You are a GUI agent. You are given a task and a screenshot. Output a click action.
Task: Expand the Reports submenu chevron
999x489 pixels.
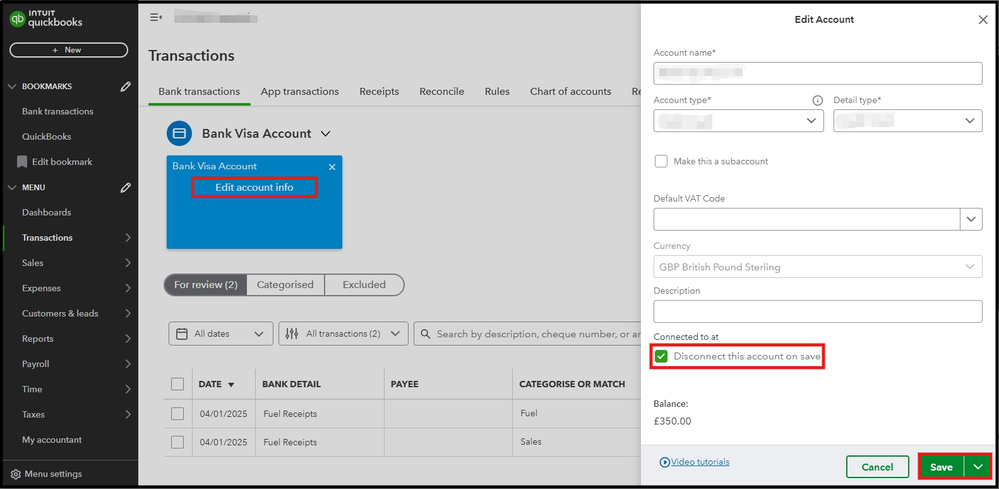(127, 339)
